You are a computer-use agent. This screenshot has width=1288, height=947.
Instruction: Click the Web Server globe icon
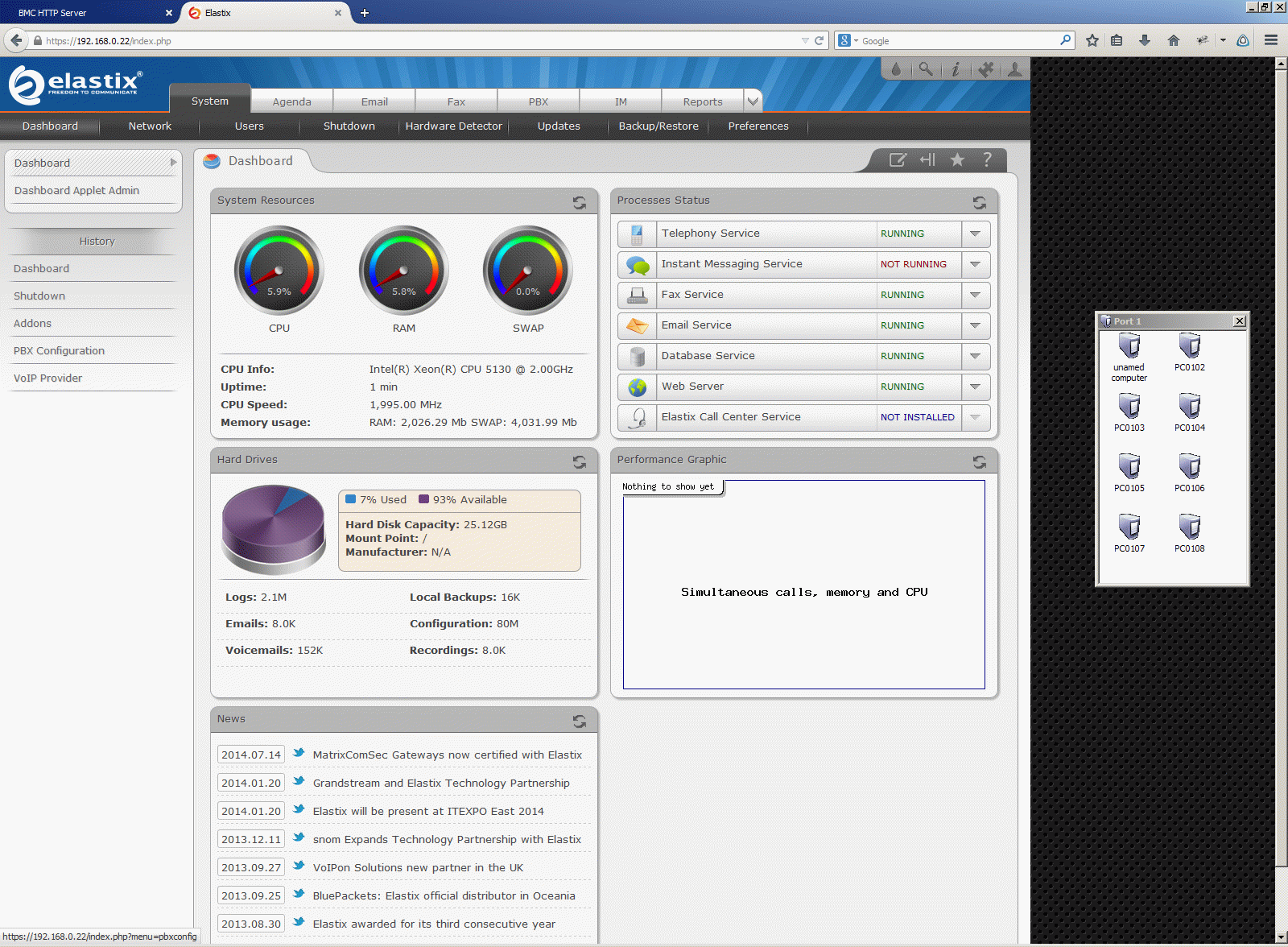pyautogui.click(x=638, y=387)
